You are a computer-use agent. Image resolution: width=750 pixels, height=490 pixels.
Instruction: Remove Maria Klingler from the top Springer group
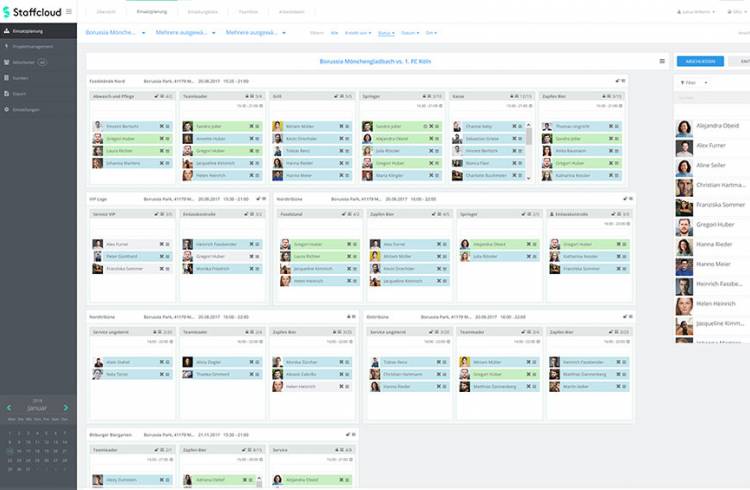[x=431, y=176]
